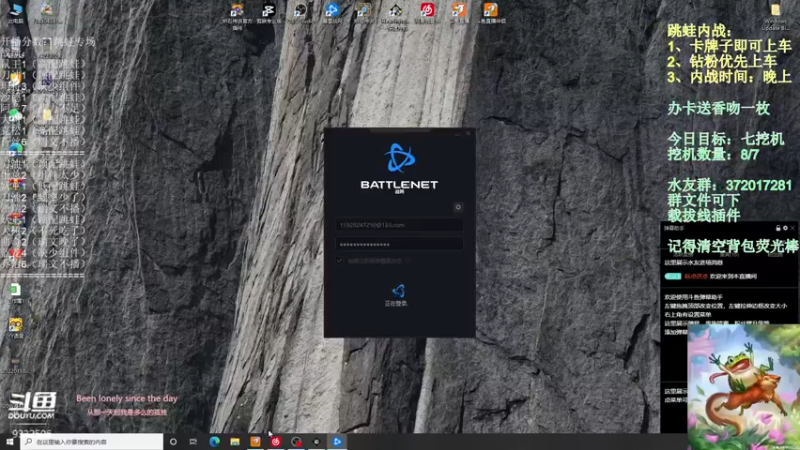Open the orange Douyu app on taskbar
The height and width of the screenshot is (450, 800).
point(255,442)
